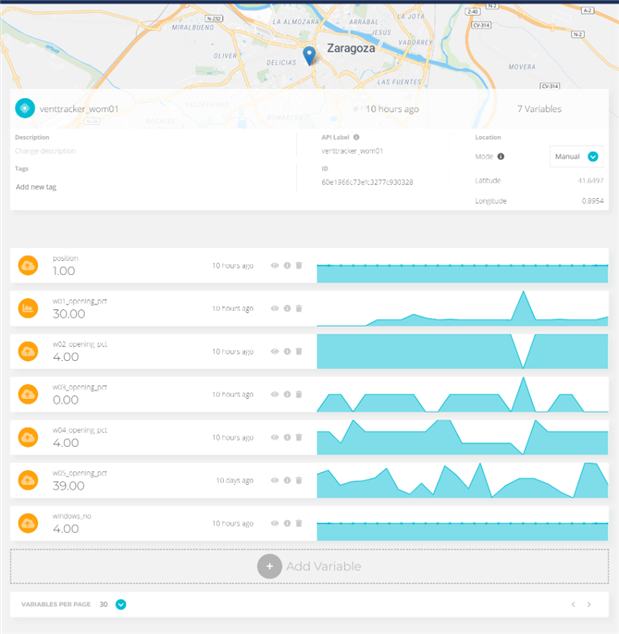Click the Zaragoza city label on map
619x634 pixels.
351,48
